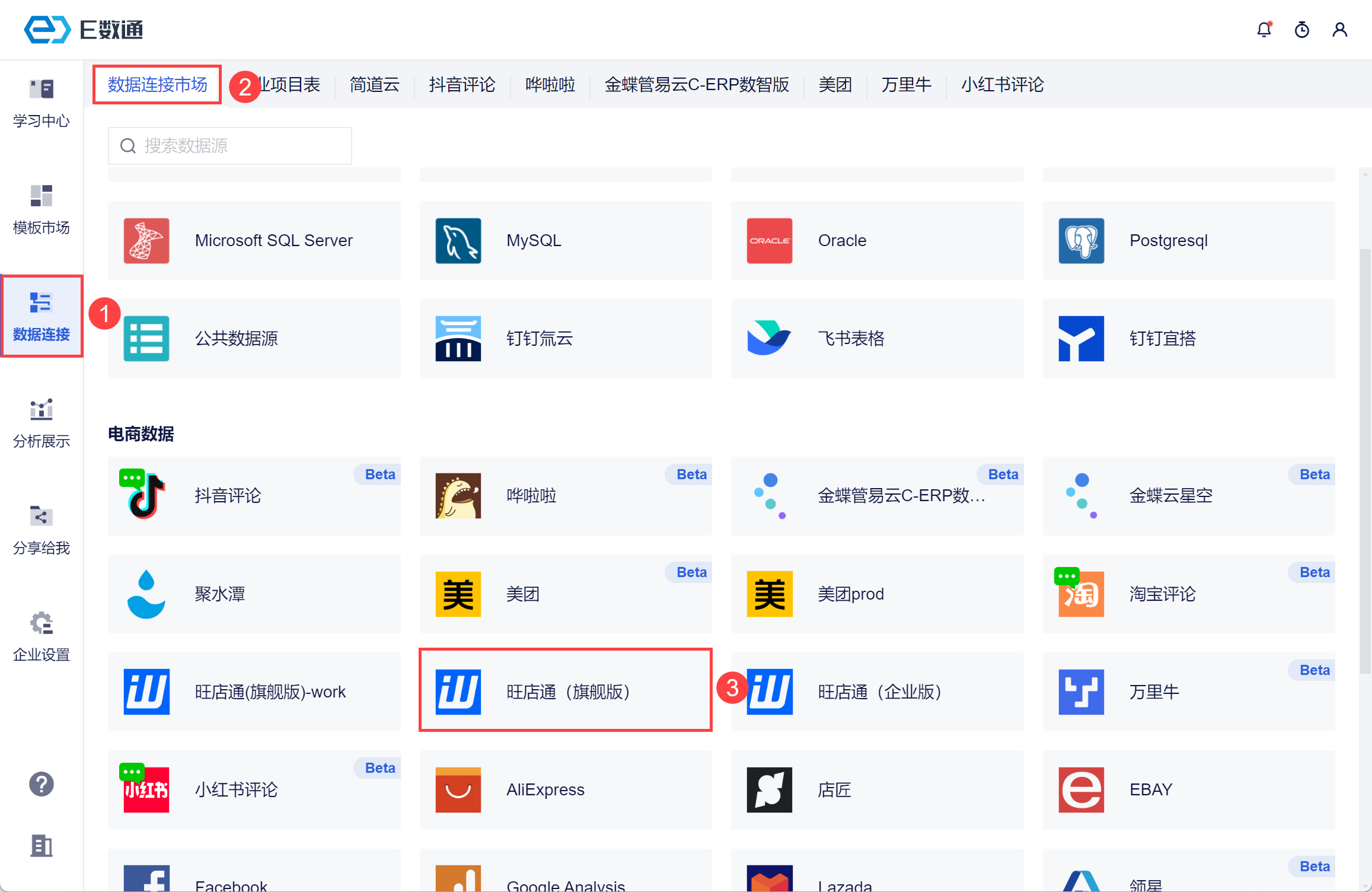
Task: Click the timer clock icon in header
Action: pos(1301,29)
